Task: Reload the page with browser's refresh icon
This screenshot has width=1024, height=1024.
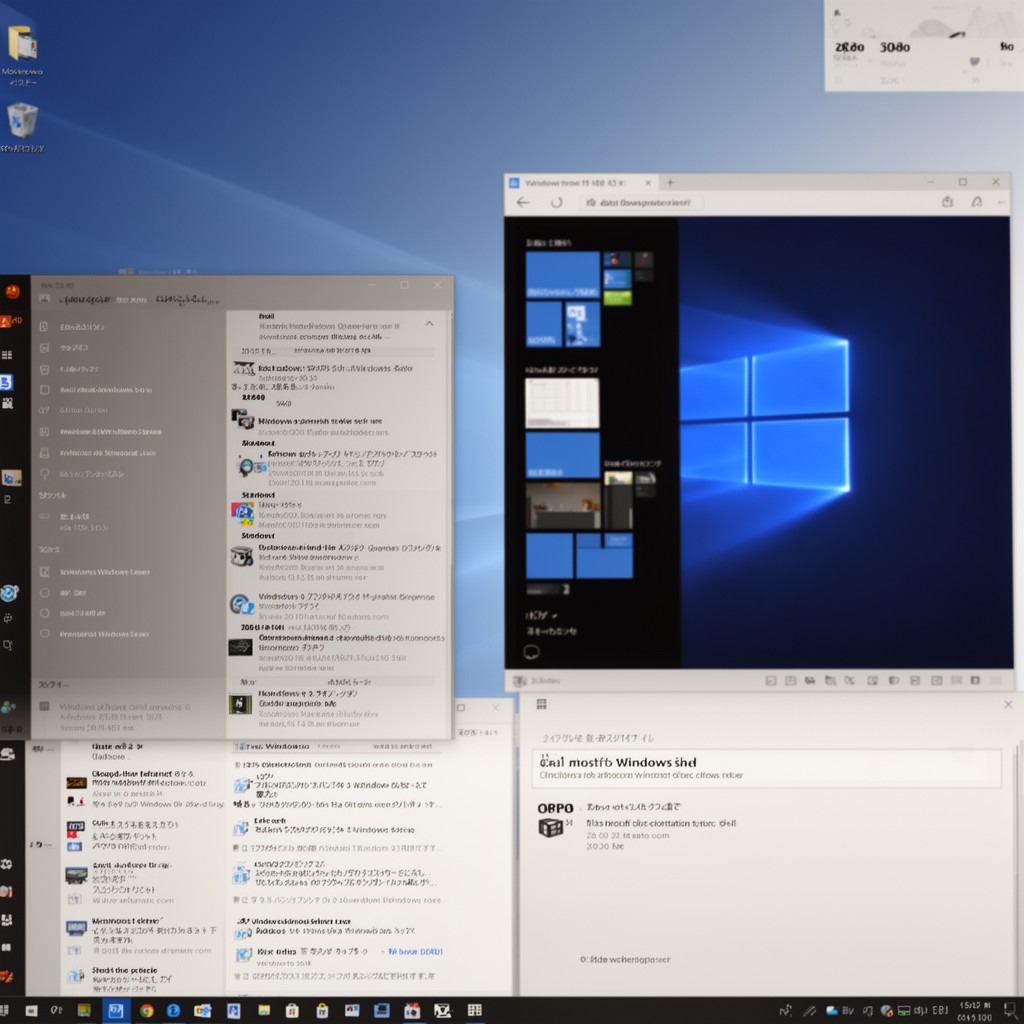Action: point(556,202)
